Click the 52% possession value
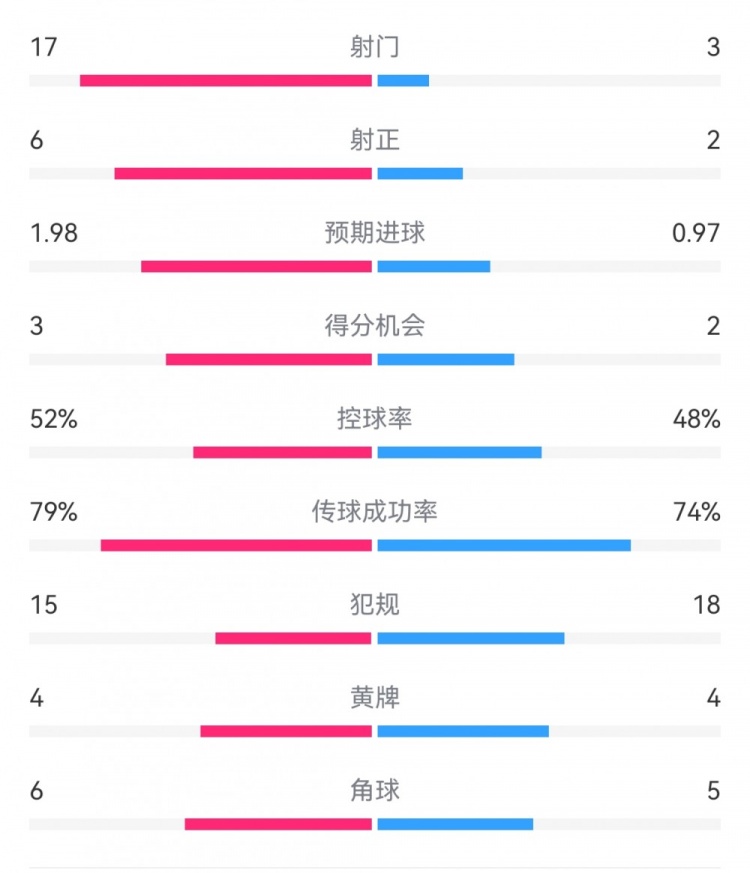Image resolution: width=750 pixels, height=873 pixels. (54, 419)
